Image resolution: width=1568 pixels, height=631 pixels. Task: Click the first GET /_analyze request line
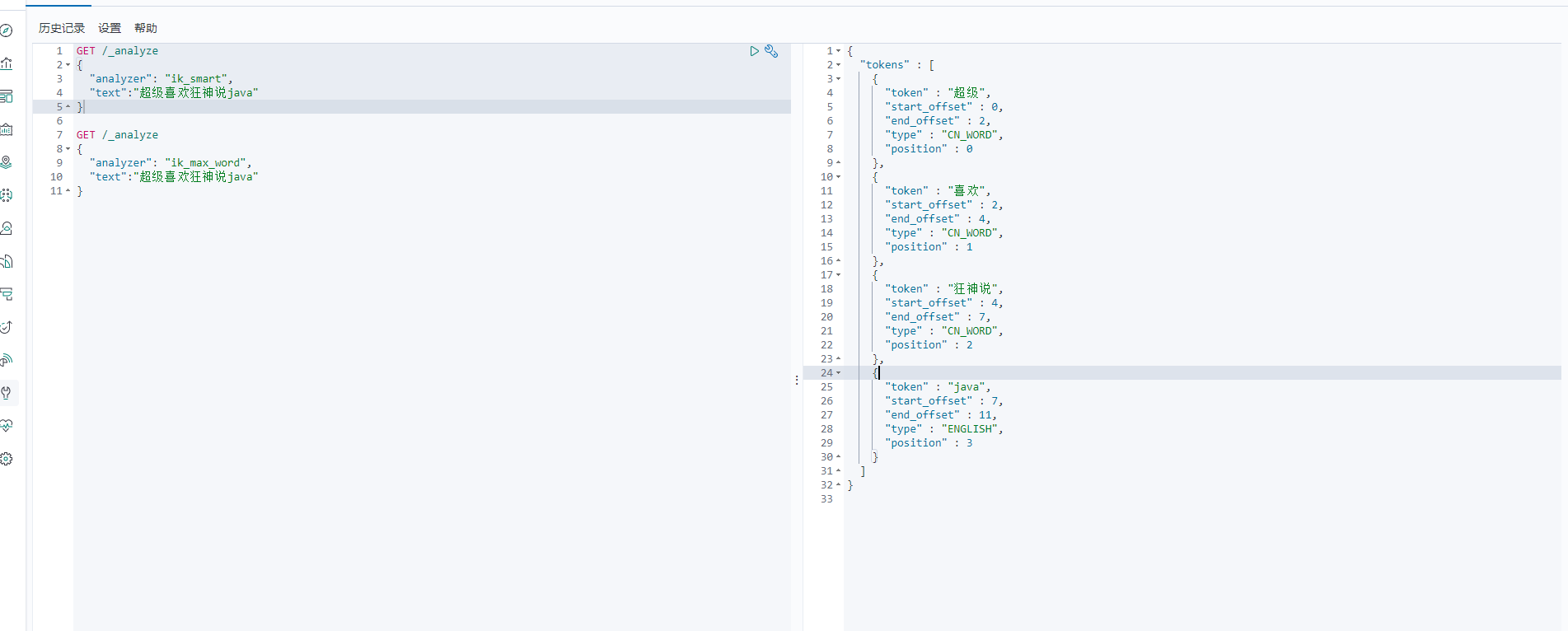click(x=117, y=51)
